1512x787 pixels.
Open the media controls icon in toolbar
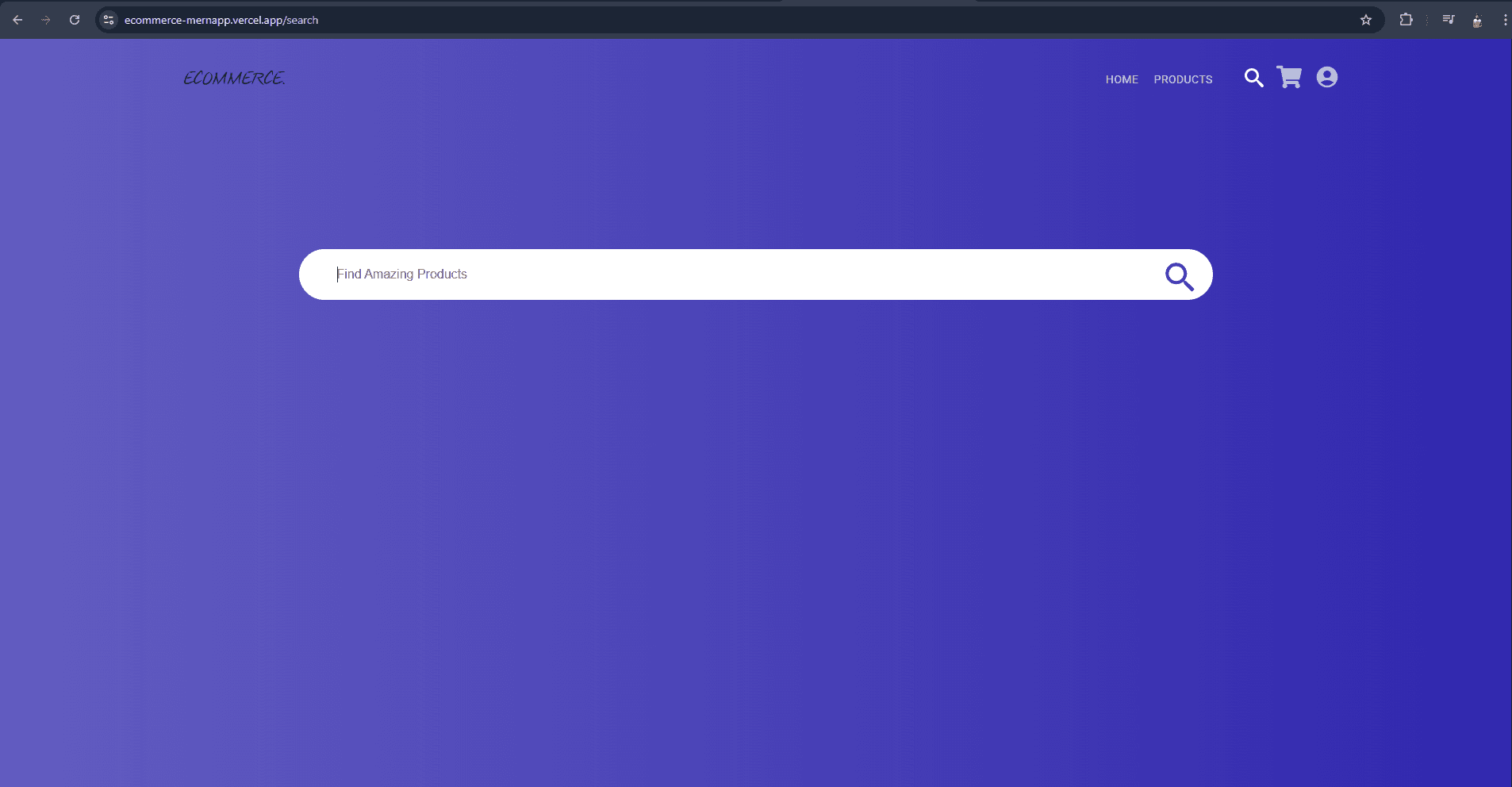pyautogui.click(x=1447, y=19)
